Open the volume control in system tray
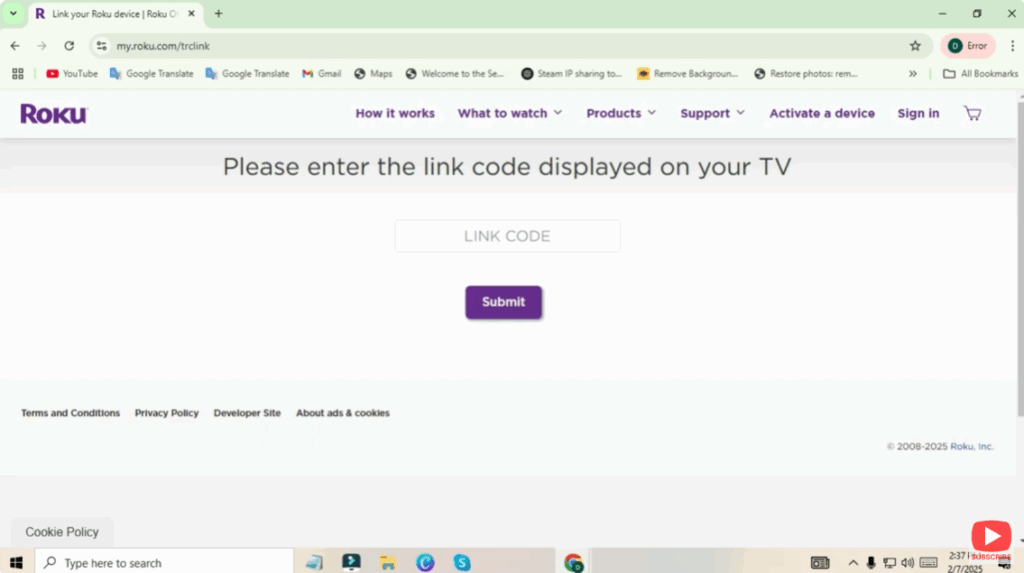The height and width of the screenshot is (573, 1024). pyautogui.click(x=908, y=563)
